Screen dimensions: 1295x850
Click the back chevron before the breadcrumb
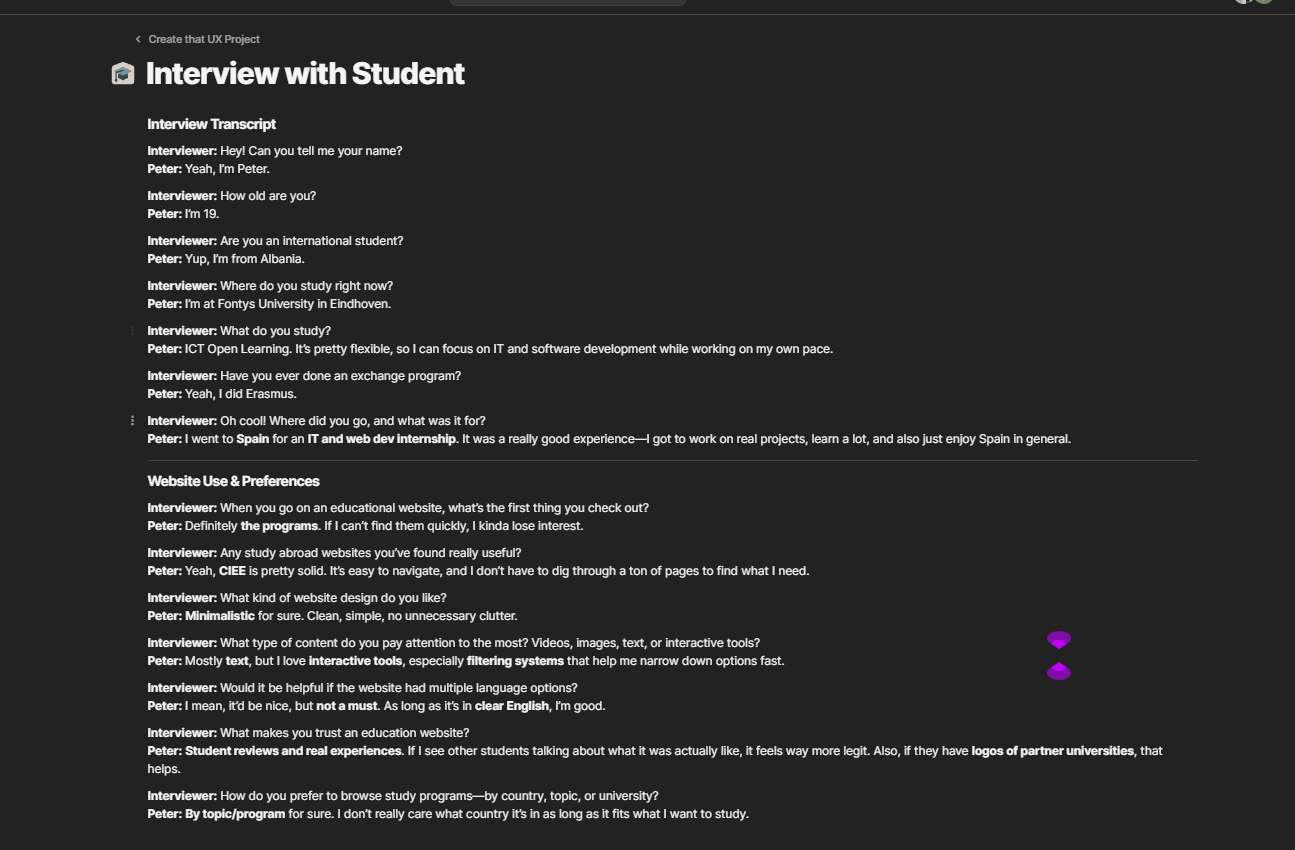tap(136, 39)
